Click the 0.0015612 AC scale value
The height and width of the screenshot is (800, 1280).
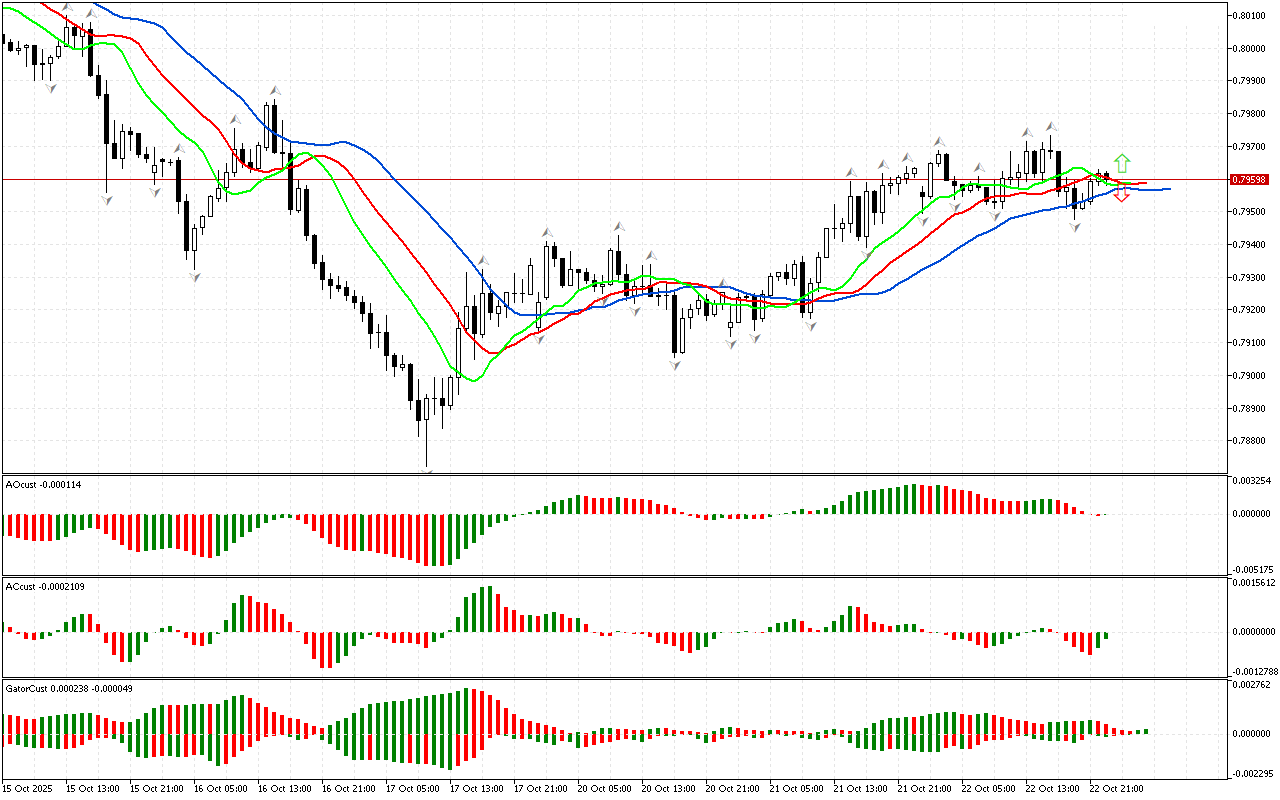[1252, 582]
